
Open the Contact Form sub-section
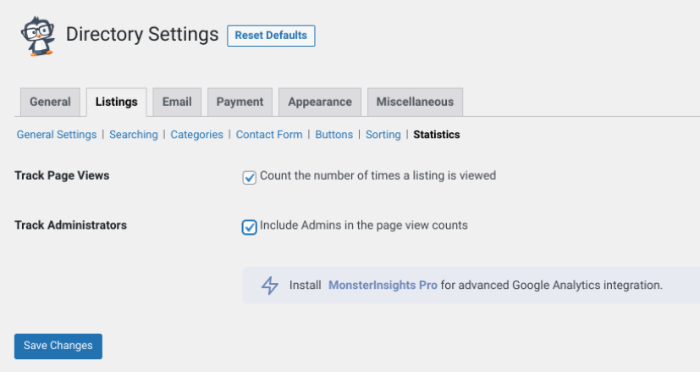point(269,134)
